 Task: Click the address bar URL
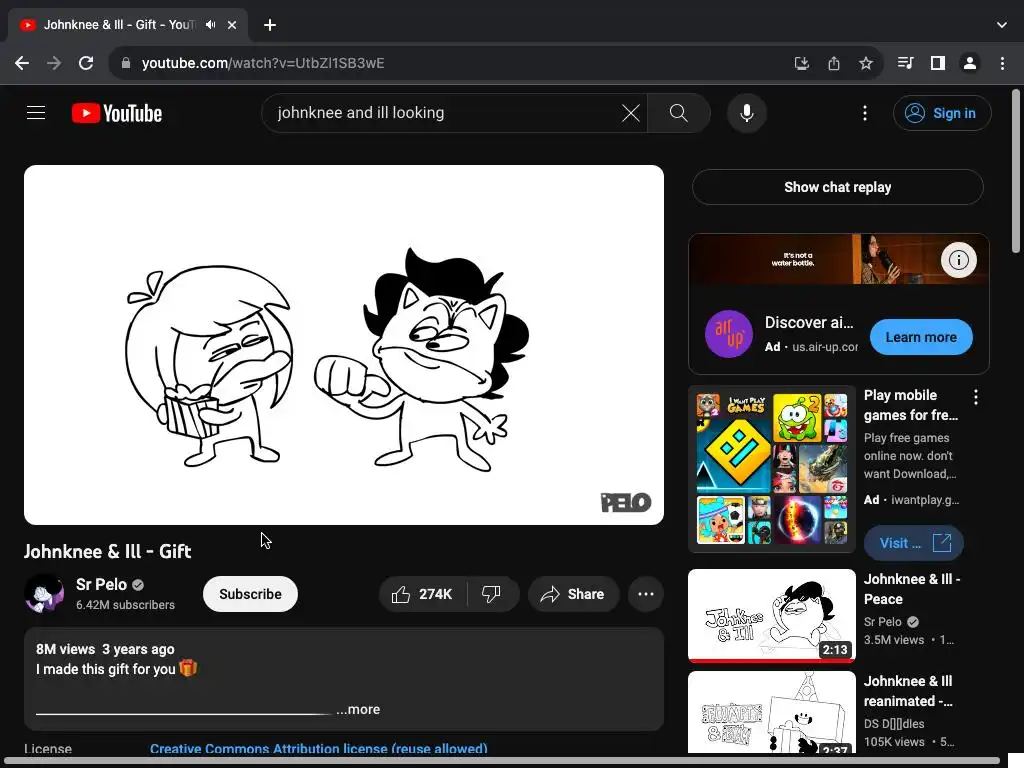coord(263,63)
